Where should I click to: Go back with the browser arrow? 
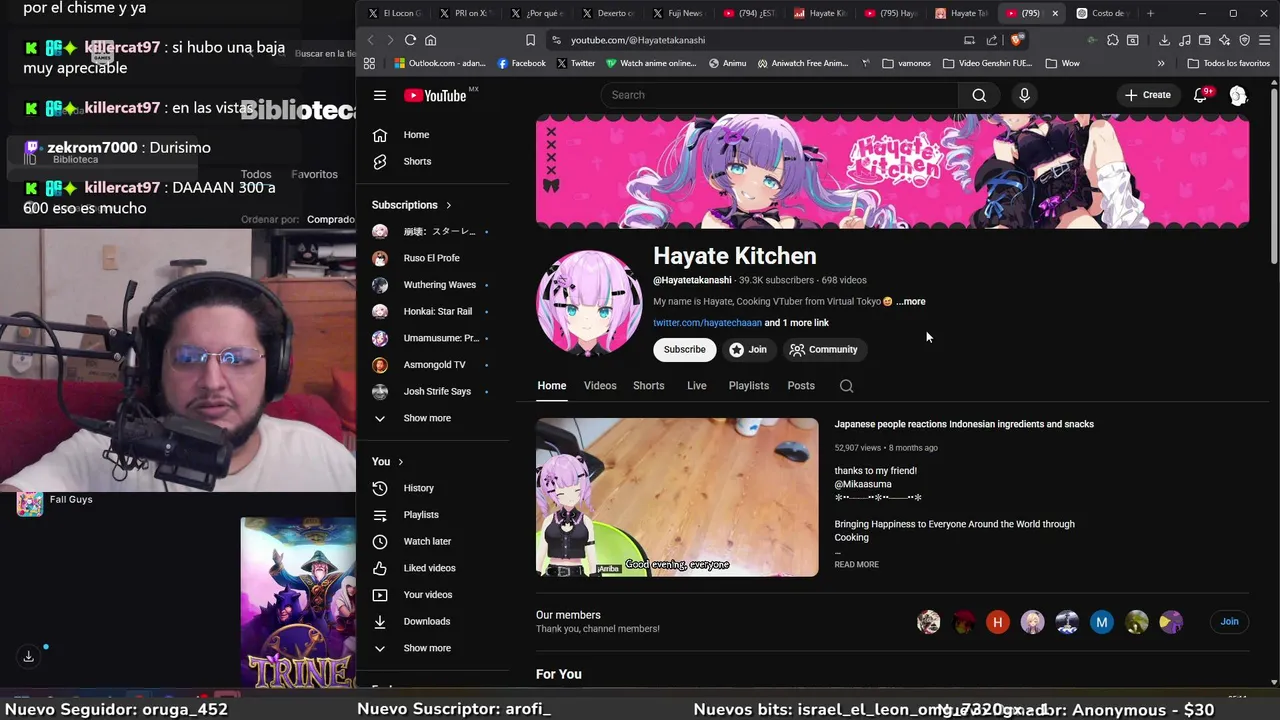370,40
